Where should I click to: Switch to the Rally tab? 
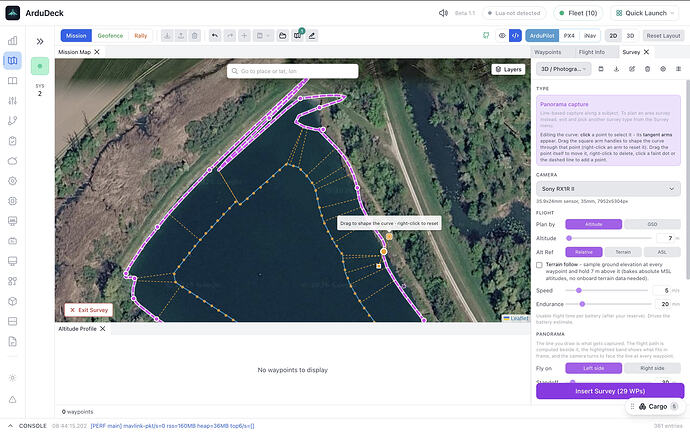click(x=141, y=36)
